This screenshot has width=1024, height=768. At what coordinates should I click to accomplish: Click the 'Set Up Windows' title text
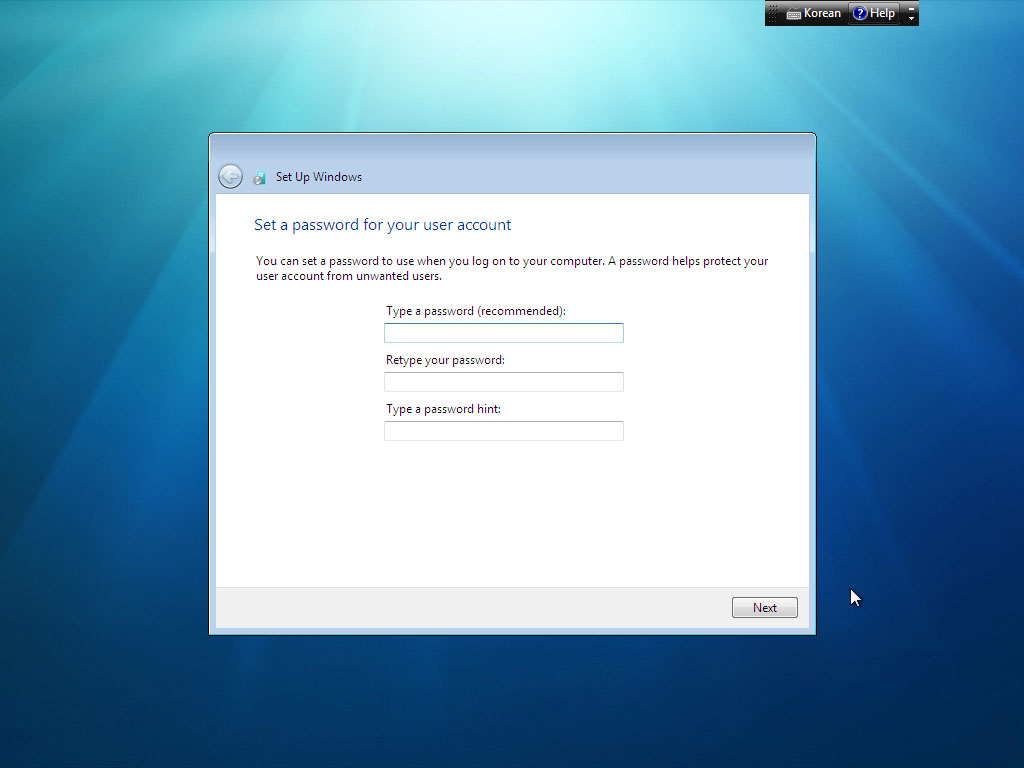click(x=319, y=177)
